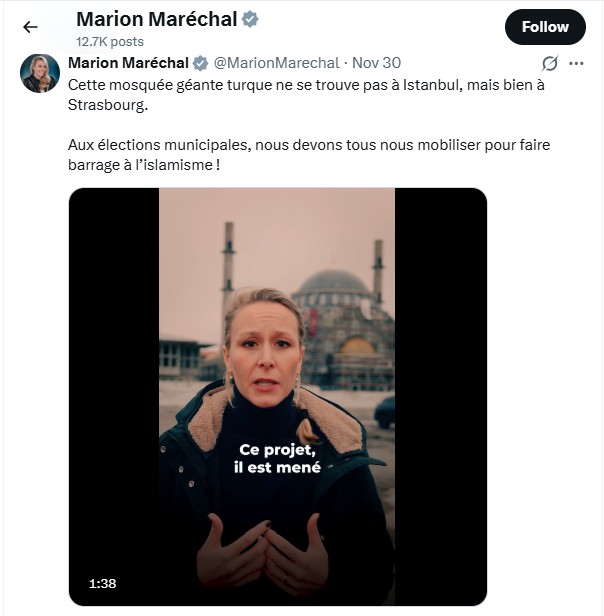This screenshot has height=616, width=604.
Task: Open Marion Maréchal's profile avatar
Action: [x=40, y=74]
